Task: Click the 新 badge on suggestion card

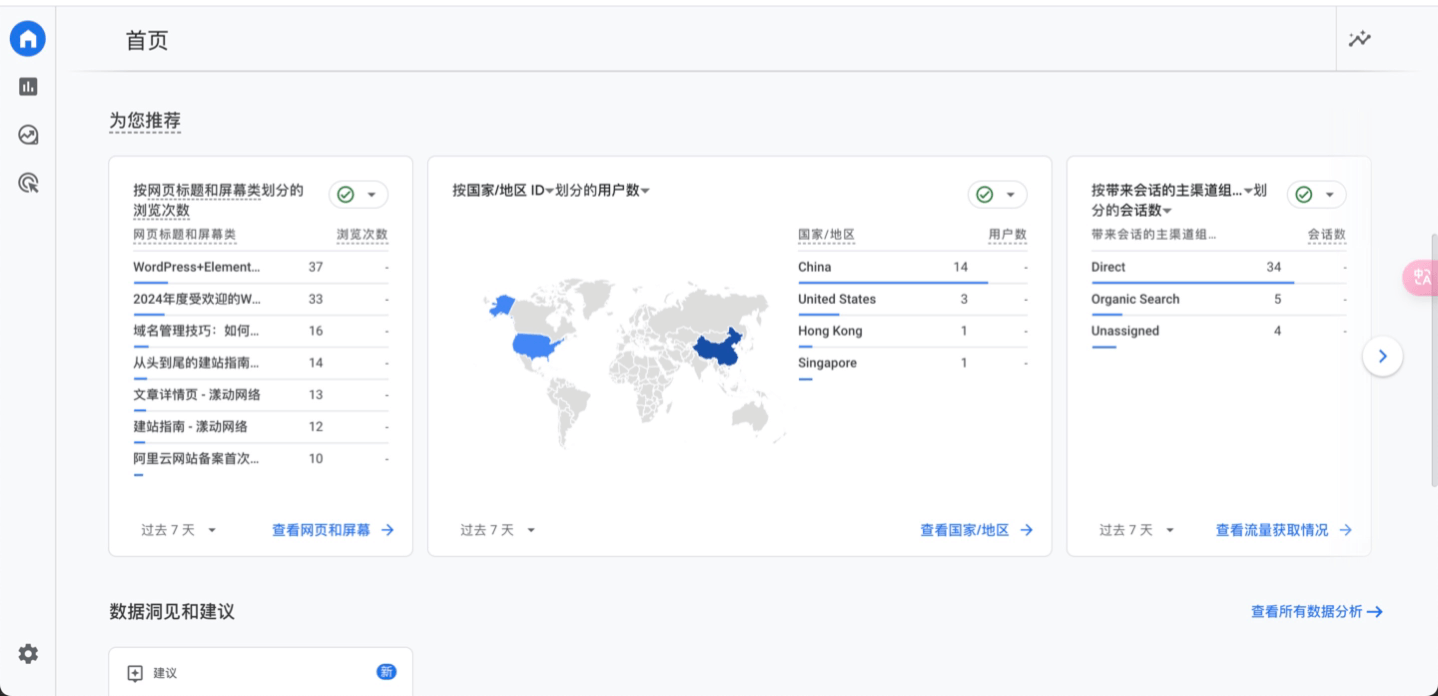Action: coord(386,672)
